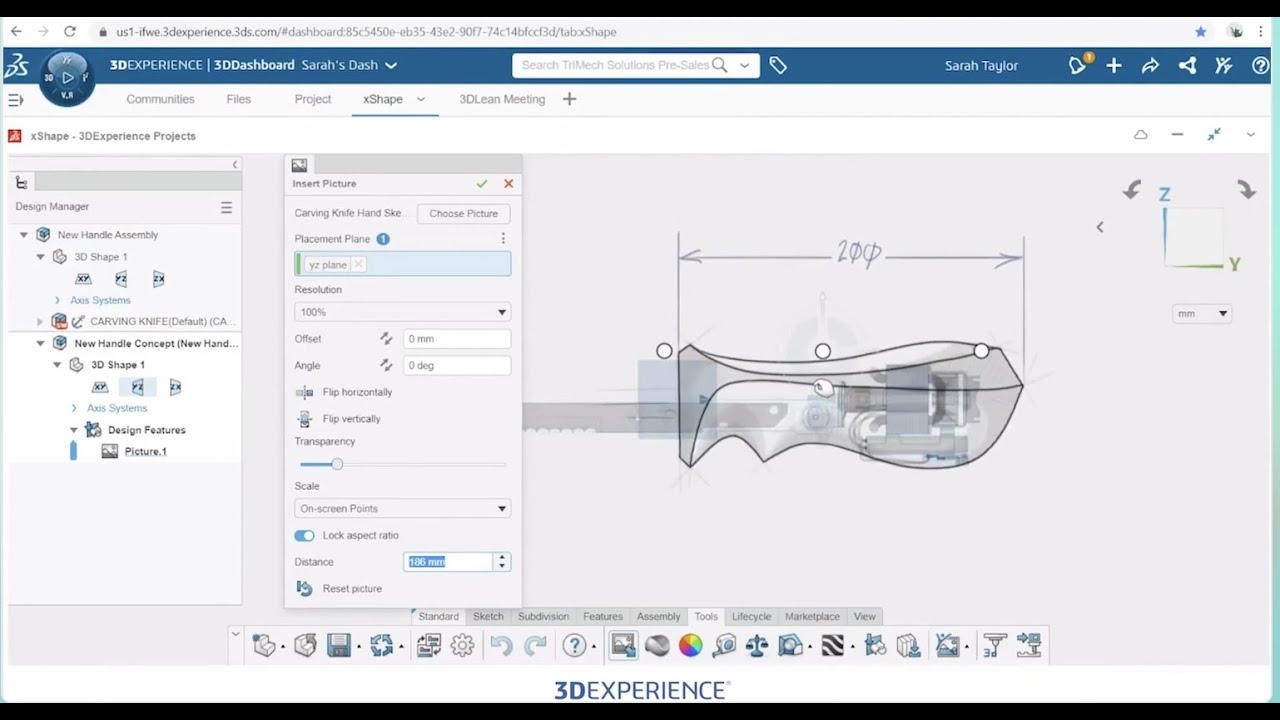The height and width of the screenshot is (720, 1280).
Task: Reverse the Angle direction icon
Action: (386, 365)
